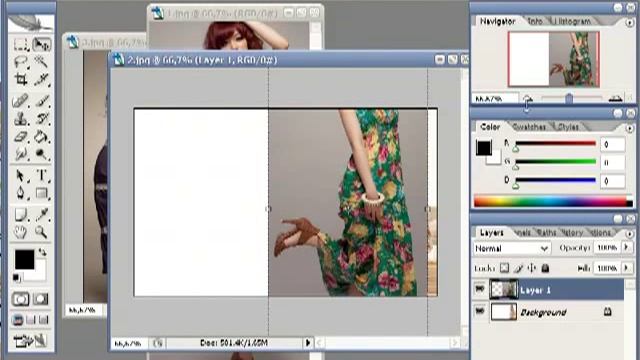
Task: Click the Navigator zoom slider handle
Action: [569, 98]
